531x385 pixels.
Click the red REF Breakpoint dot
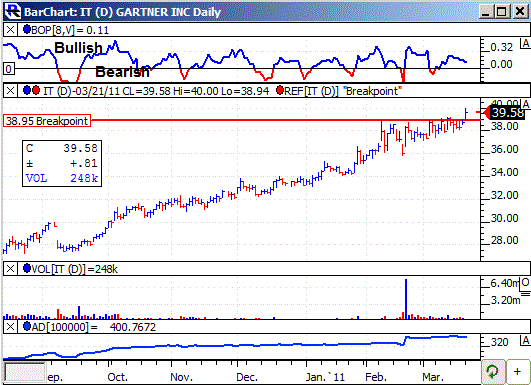click(x=280, y=90)
